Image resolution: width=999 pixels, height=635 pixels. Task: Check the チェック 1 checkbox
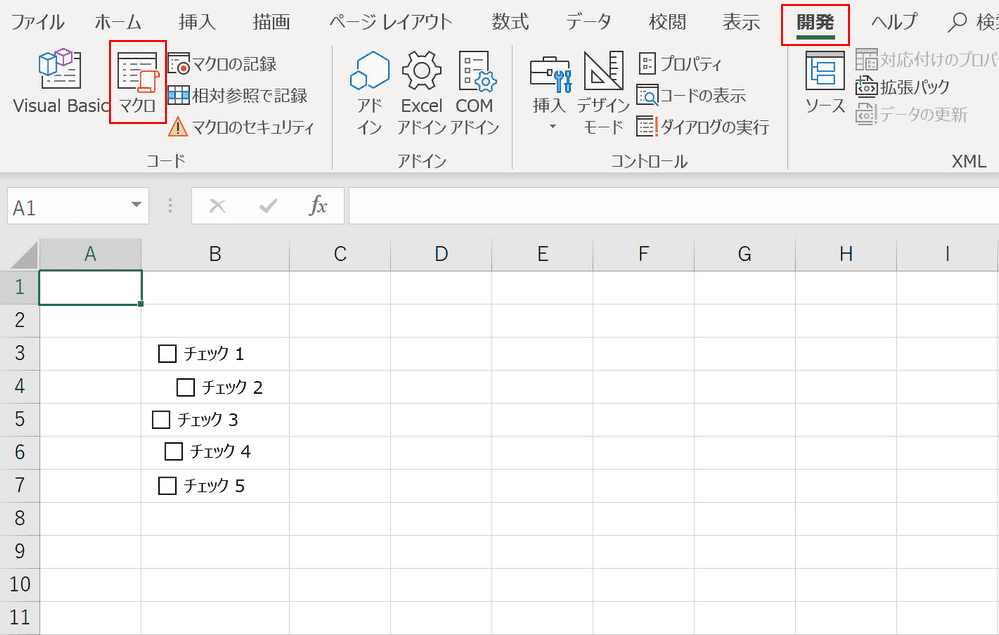[167, 353]
